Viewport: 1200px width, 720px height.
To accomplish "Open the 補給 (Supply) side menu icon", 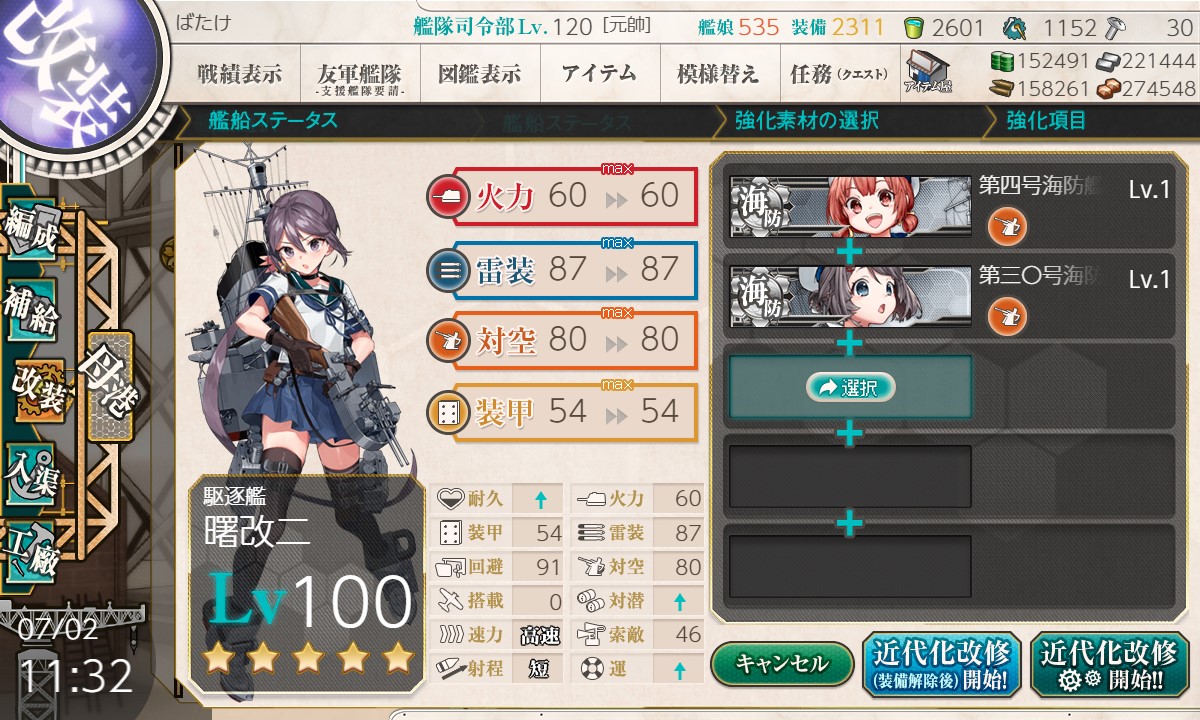I will click(30, 310).
